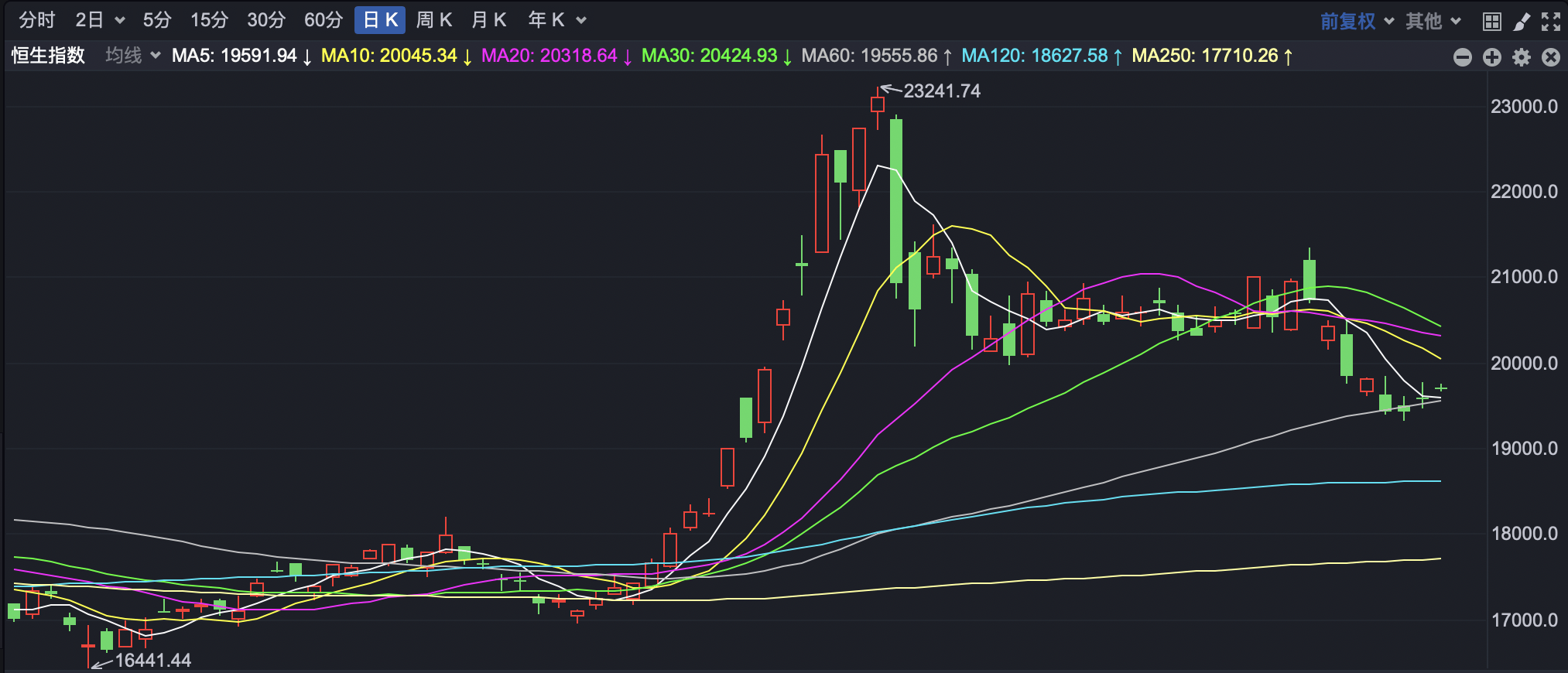Close the moving average indicator

click(1551, 57)
